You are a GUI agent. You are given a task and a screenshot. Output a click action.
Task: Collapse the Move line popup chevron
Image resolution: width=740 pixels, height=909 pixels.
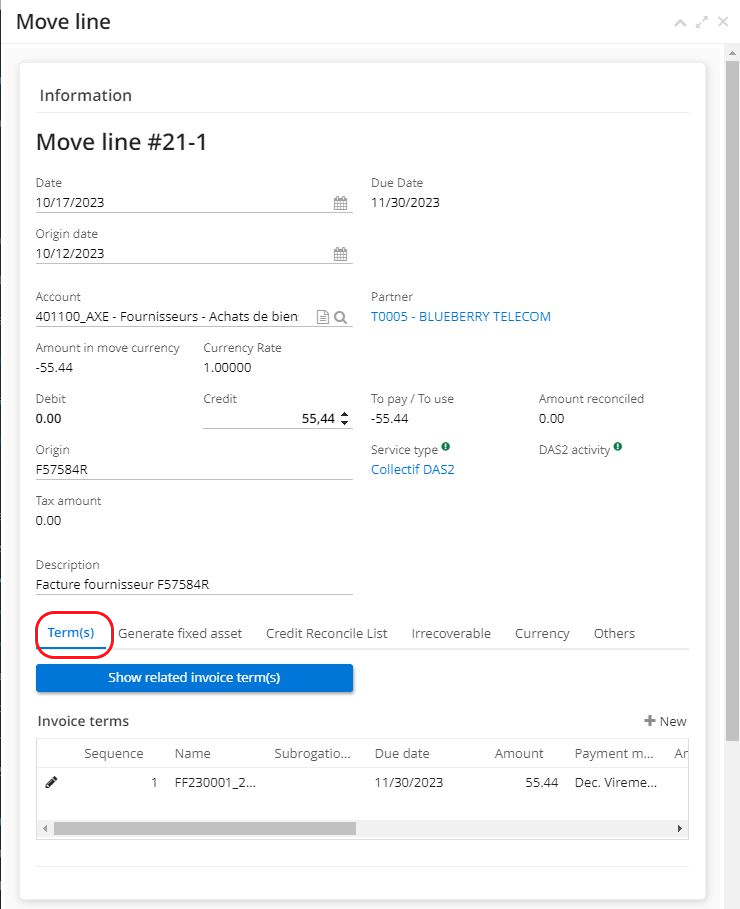(680, 22)
